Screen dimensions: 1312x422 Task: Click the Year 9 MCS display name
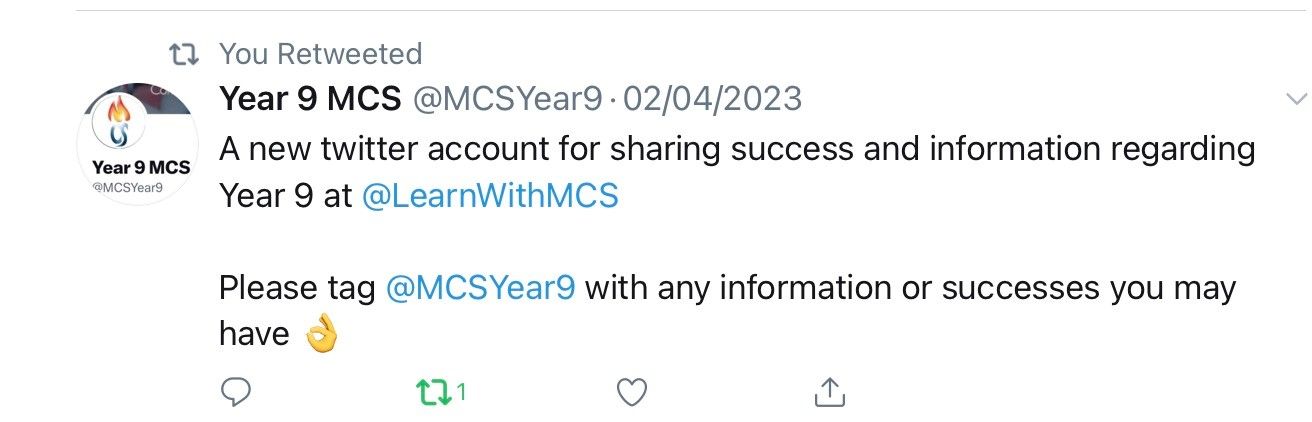tap(310, 98)
